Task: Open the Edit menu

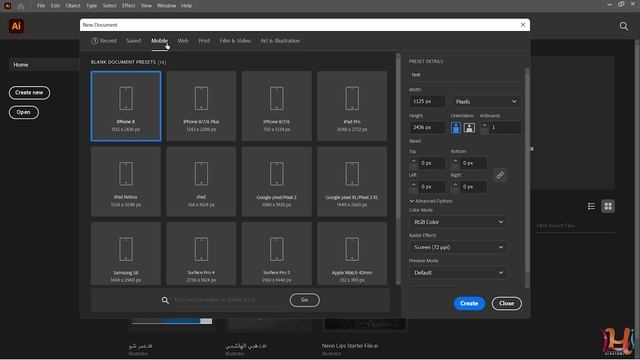Action: point(55,6)
